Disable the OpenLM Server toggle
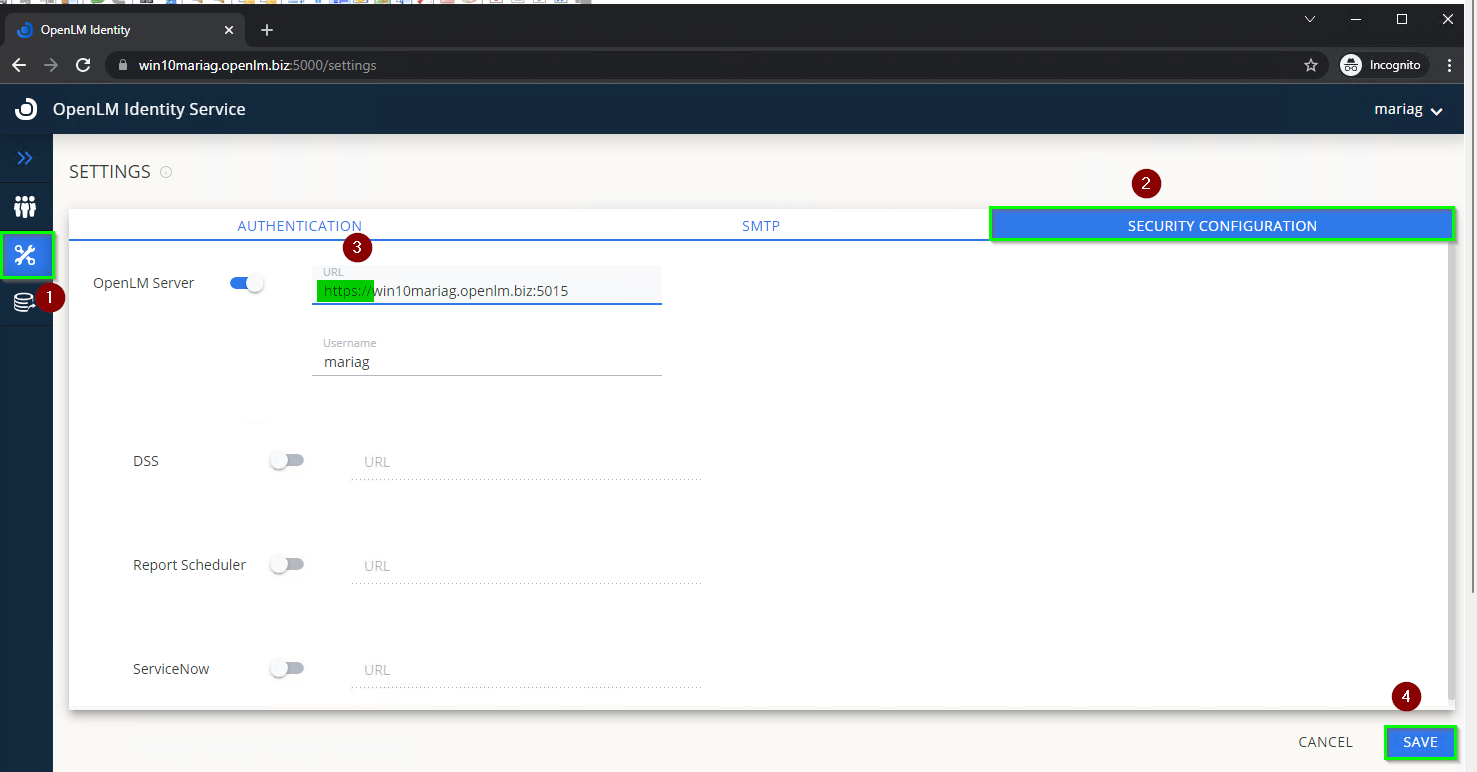 pos(247,283)
